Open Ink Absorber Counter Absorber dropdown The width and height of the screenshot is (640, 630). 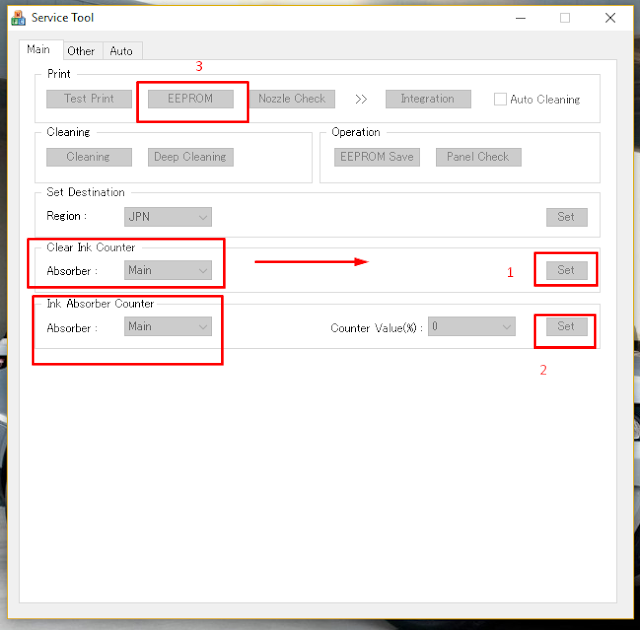tap(168, 326)
